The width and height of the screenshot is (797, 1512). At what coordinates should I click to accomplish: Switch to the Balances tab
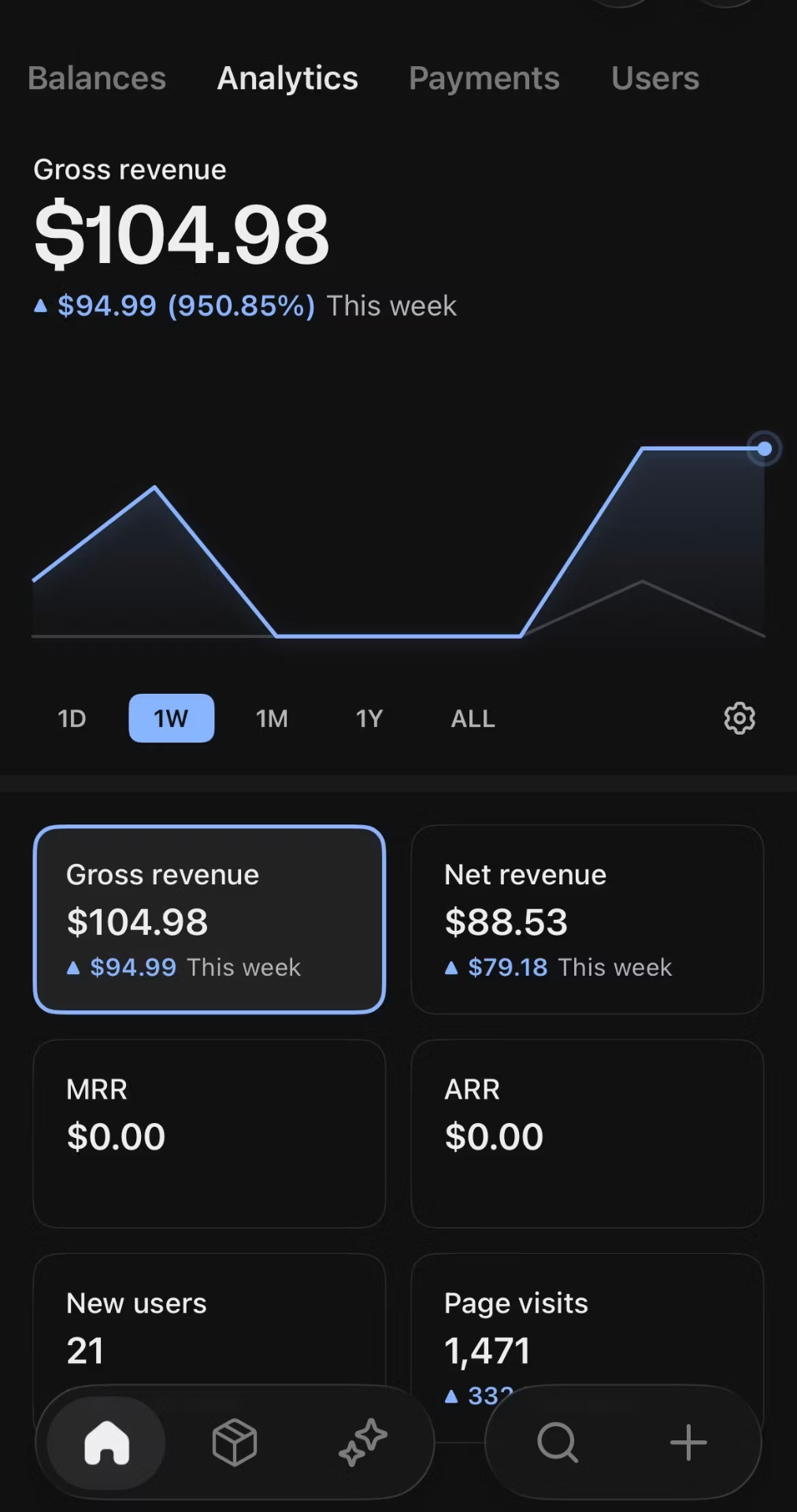(97, 78)
